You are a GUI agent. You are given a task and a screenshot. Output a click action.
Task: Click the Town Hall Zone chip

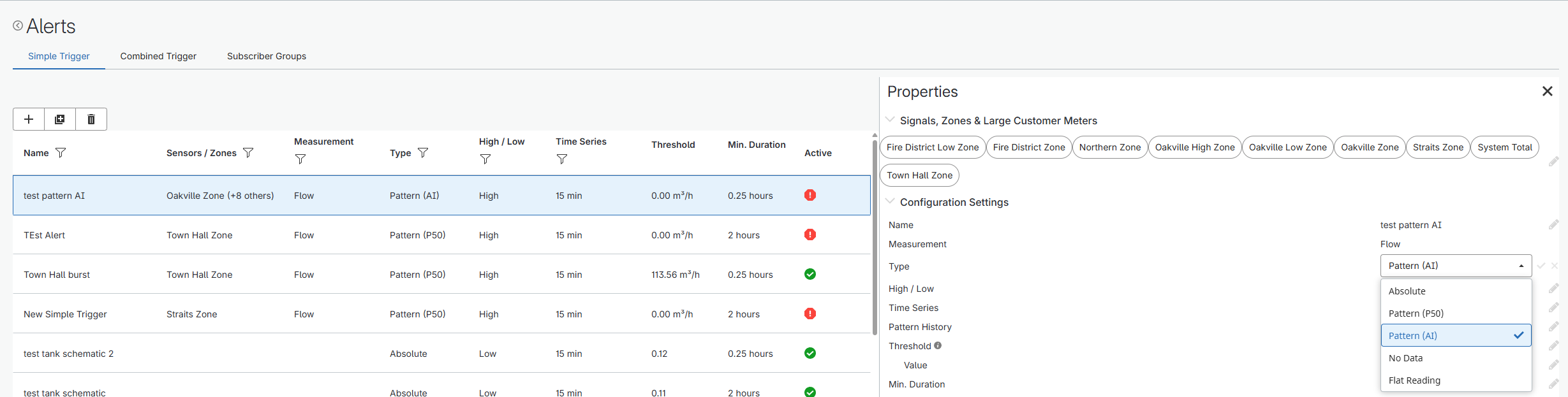coord(919,175)
